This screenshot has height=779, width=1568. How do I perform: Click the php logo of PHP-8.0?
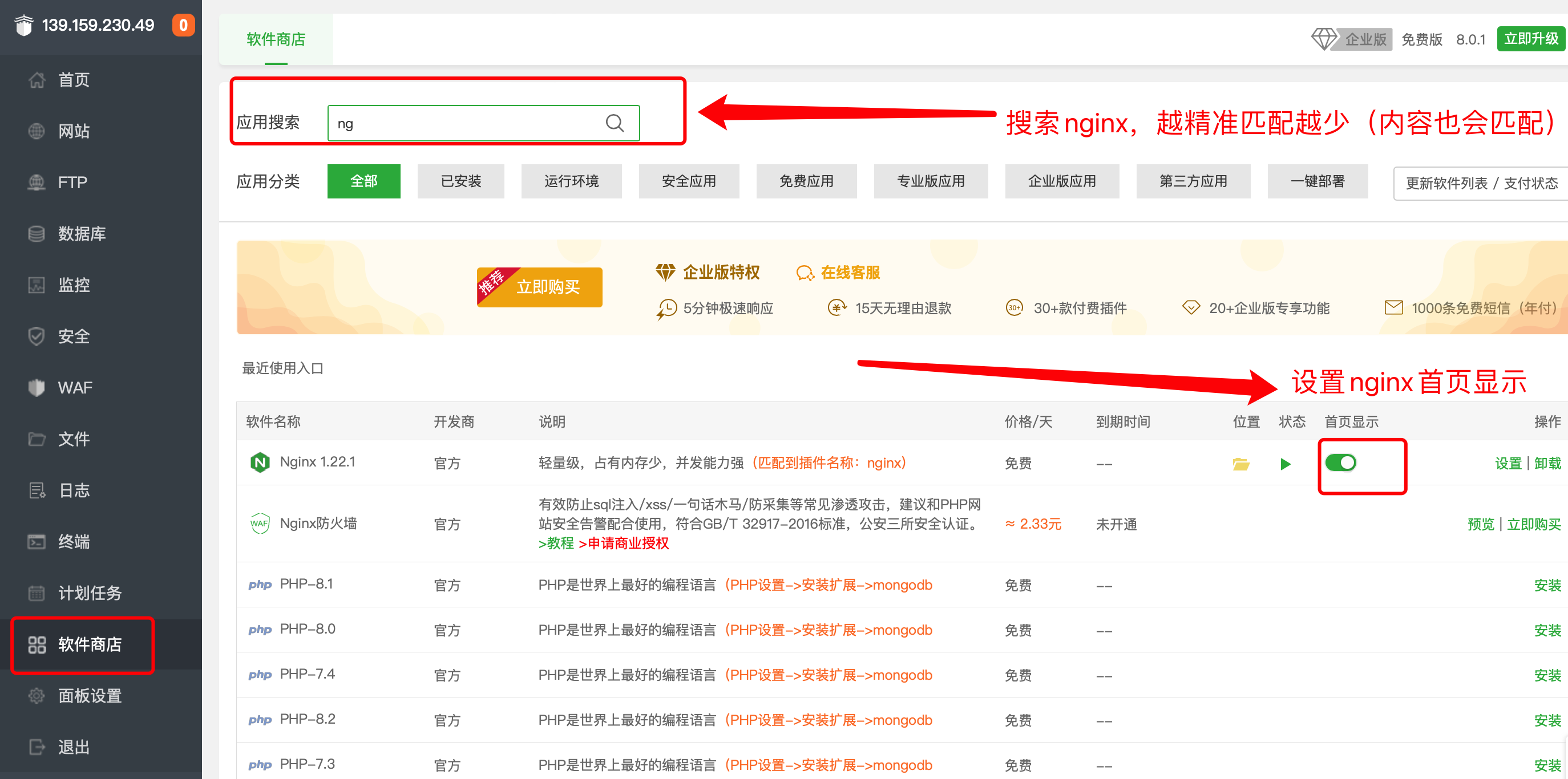tap(260, 630)
